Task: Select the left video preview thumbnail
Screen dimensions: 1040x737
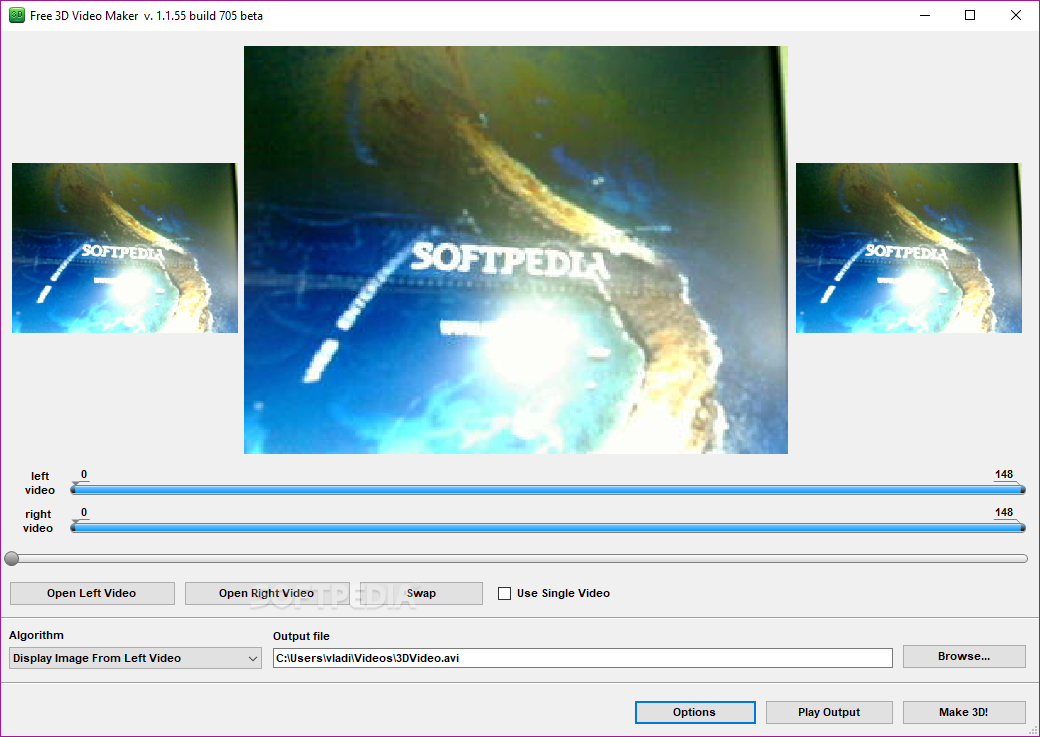Action: [x=125, y=248]
